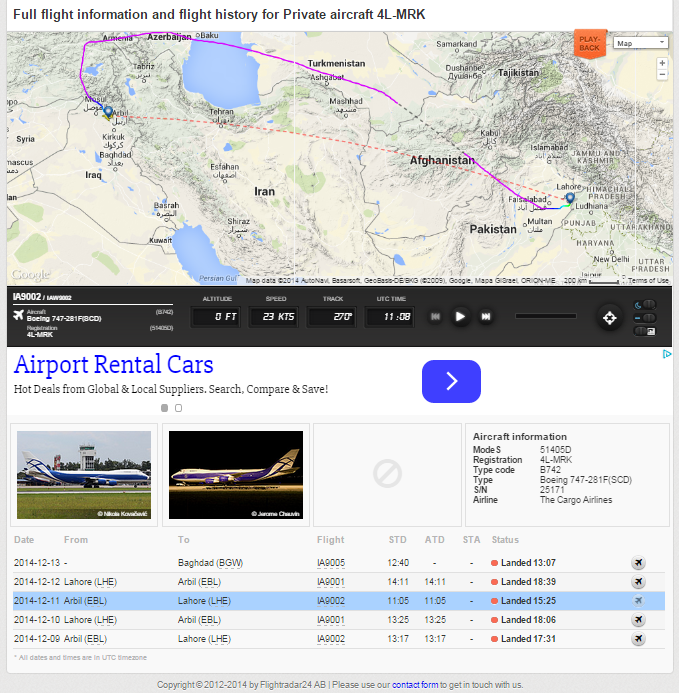Image resolution: width=679 pixels, height=693 pixels.
Task: Click the orange PLAYBACK ribbon
Action: click(590, 44)
